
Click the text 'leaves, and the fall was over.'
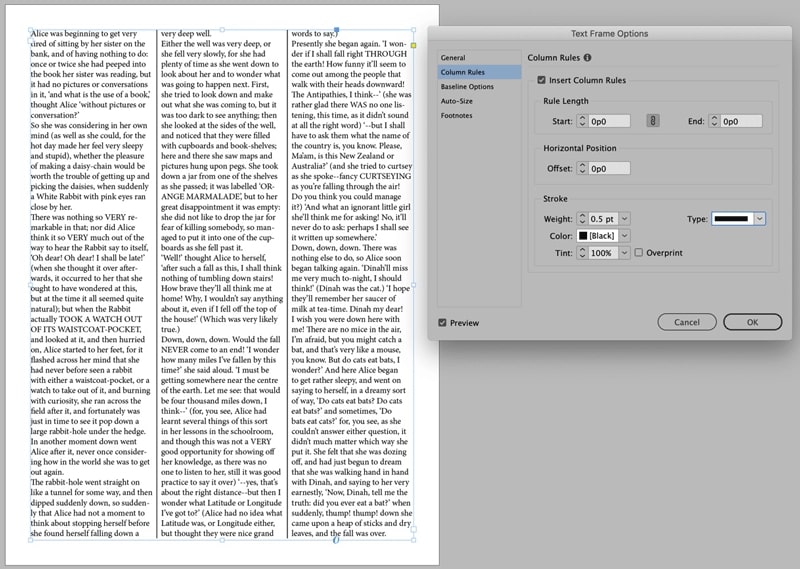click(339, 533)
